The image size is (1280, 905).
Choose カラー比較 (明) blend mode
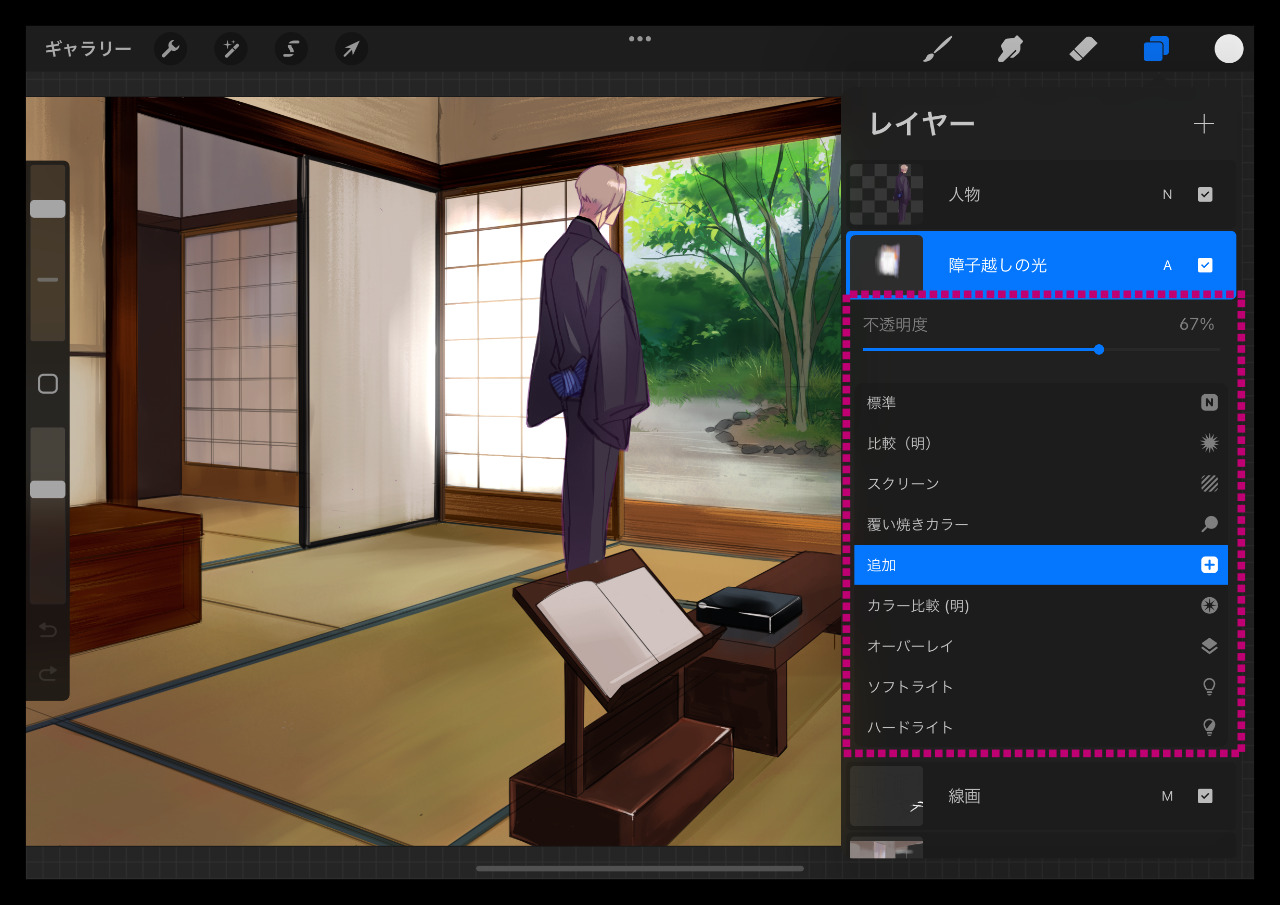1041,606
